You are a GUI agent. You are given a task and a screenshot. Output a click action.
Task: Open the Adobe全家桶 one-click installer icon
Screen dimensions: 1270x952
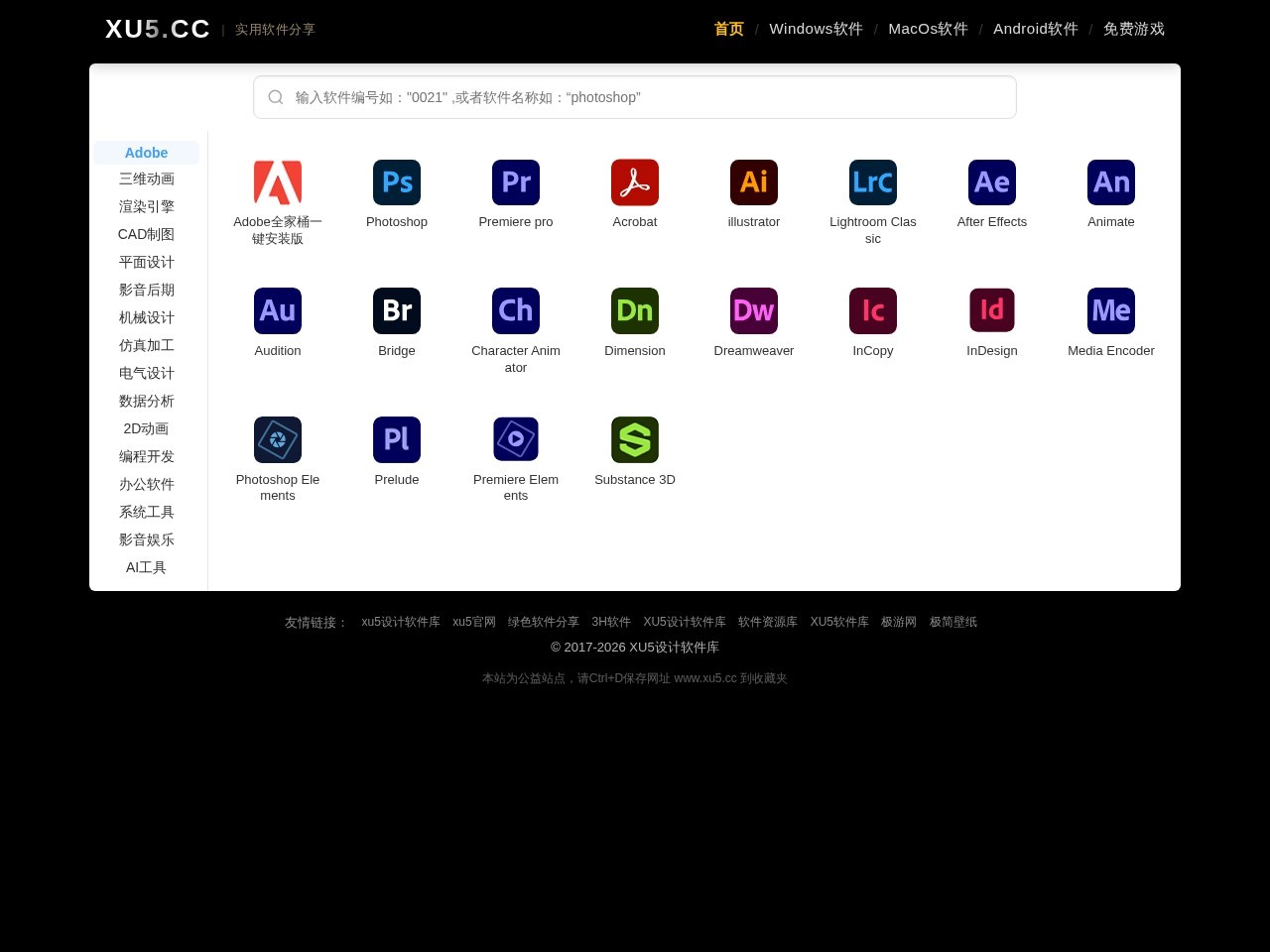(x=278, y=182)
